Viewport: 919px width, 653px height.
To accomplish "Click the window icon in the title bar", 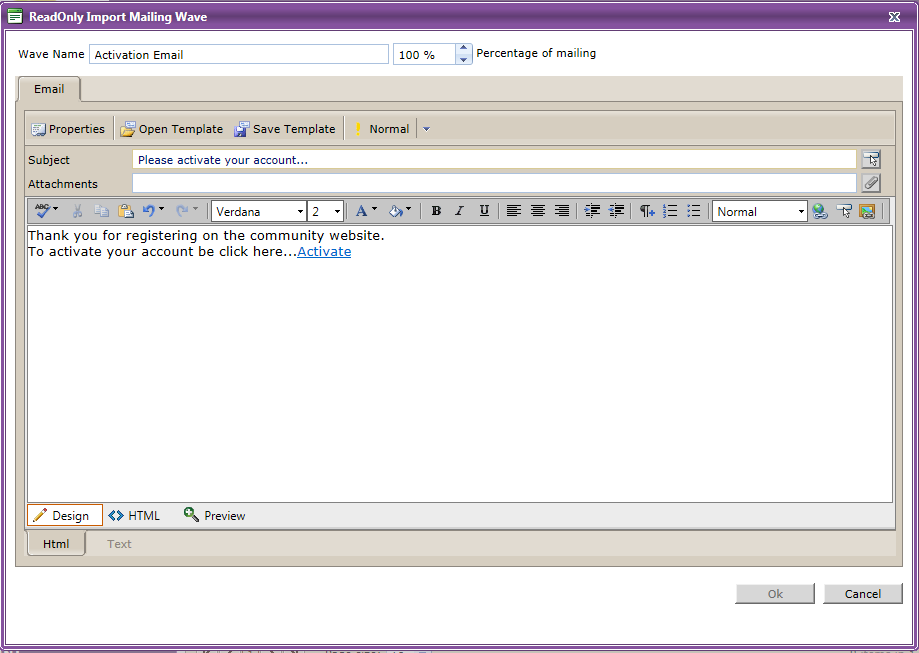I will click(15, 16).
